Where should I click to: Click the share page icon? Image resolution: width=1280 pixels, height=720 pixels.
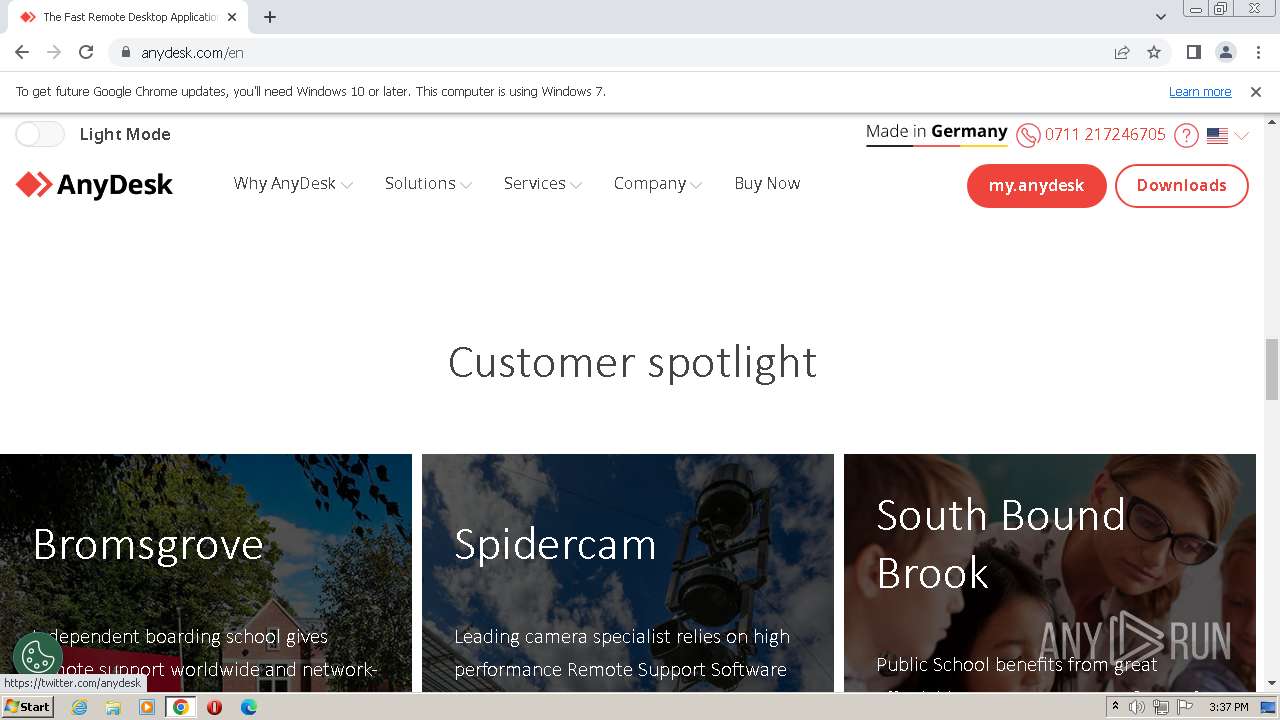click(x=1122, y=52)
